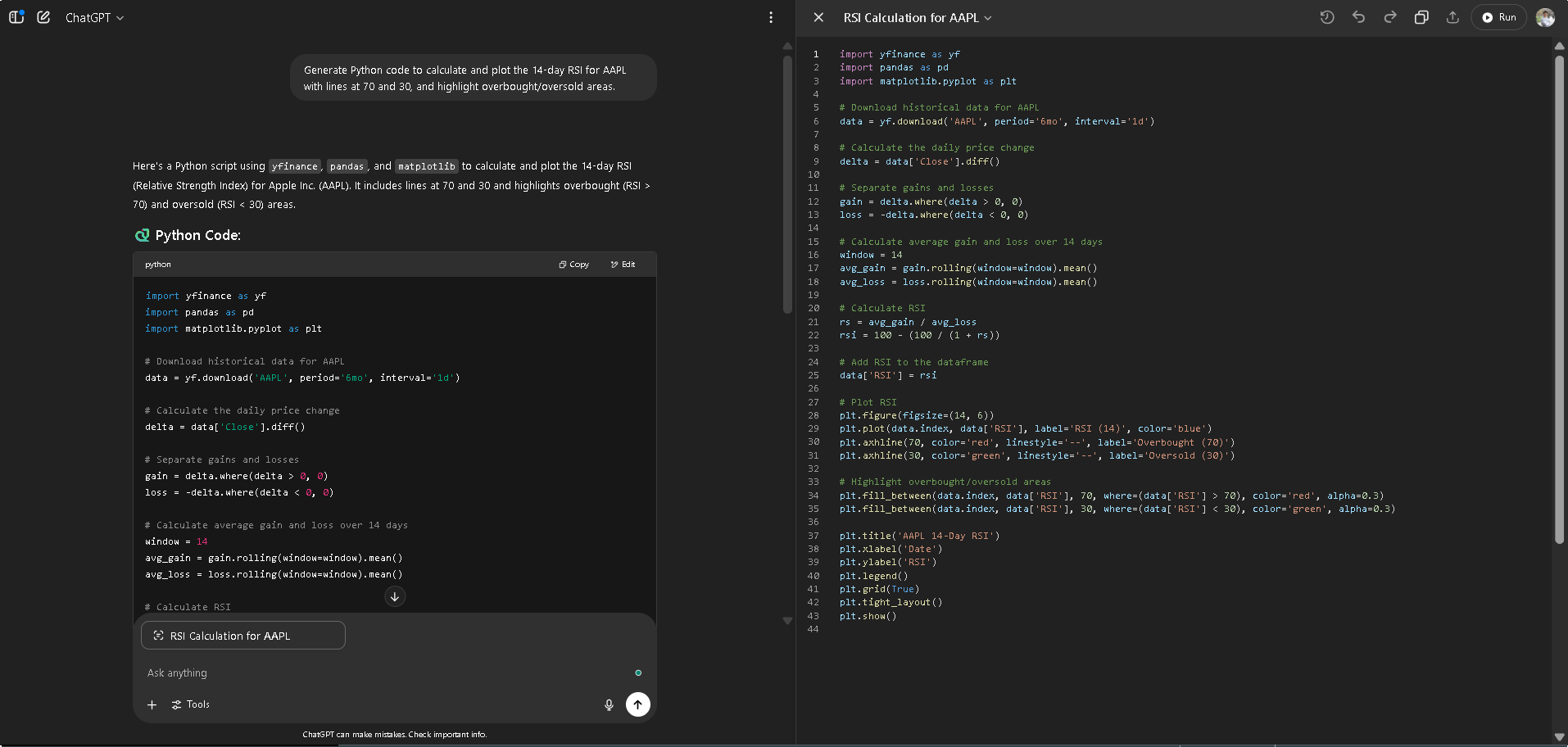Open the 'RSI Calculation for AAPL' canvas chip
This screenshot has height=747, width=1568.
(243, 636)
